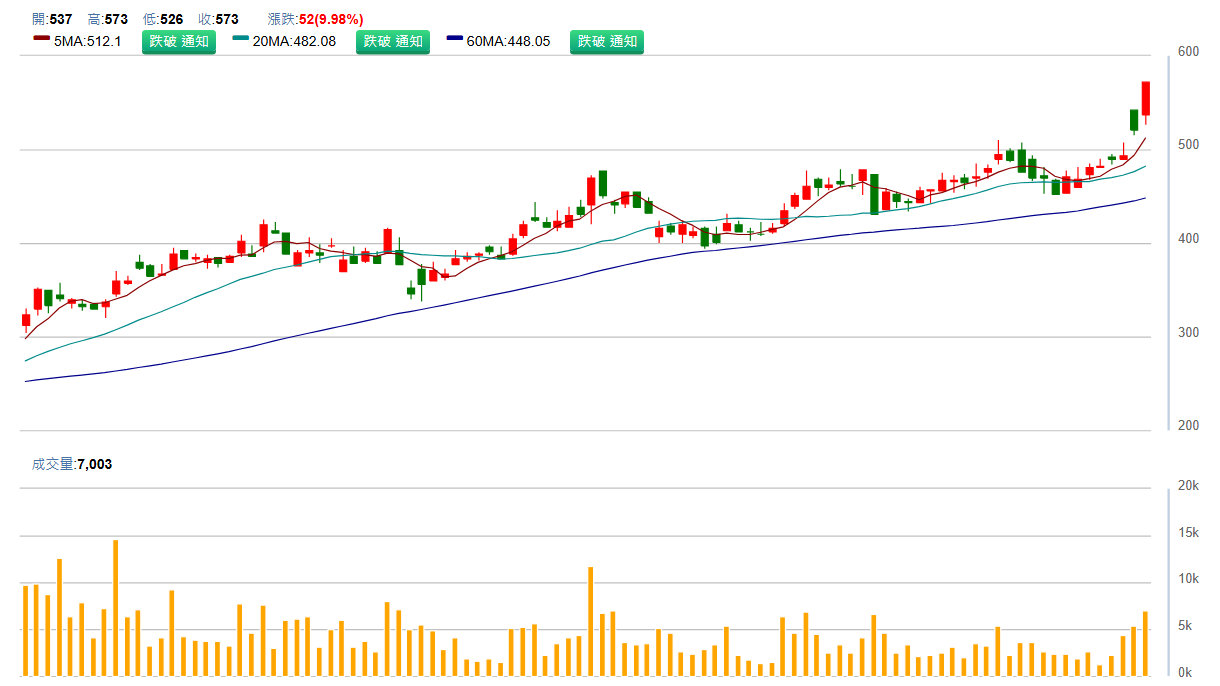Toggle the 5MA:512.1 legend label
The width and height of the screenshot is (1220, 686).
click(x=87, y=42)
